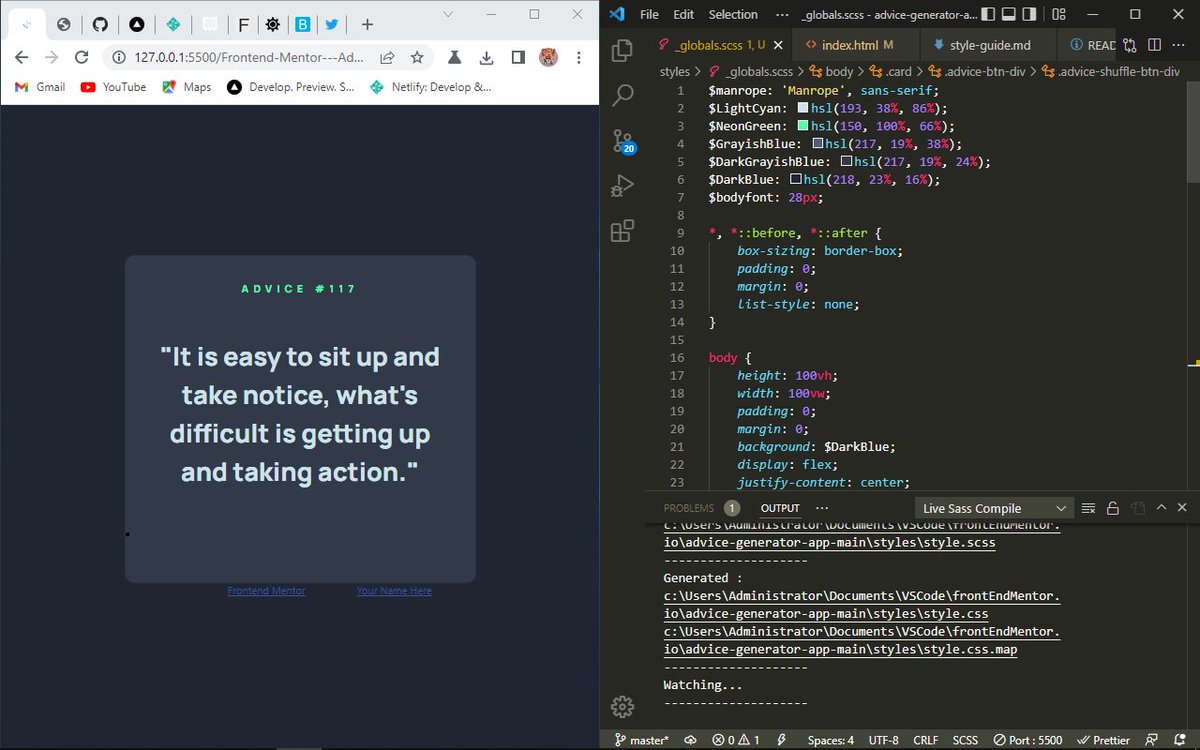Clear the Output panel
This screenshot has width=1200, height=750.
click(1088, 508)
